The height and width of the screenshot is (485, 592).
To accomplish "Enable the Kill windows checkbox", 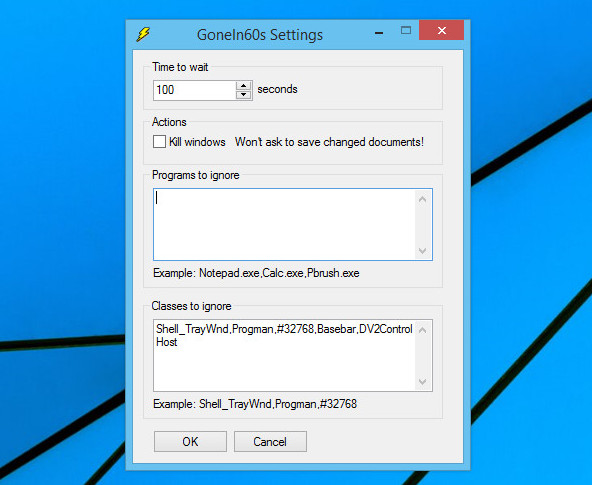I will 159,142.
